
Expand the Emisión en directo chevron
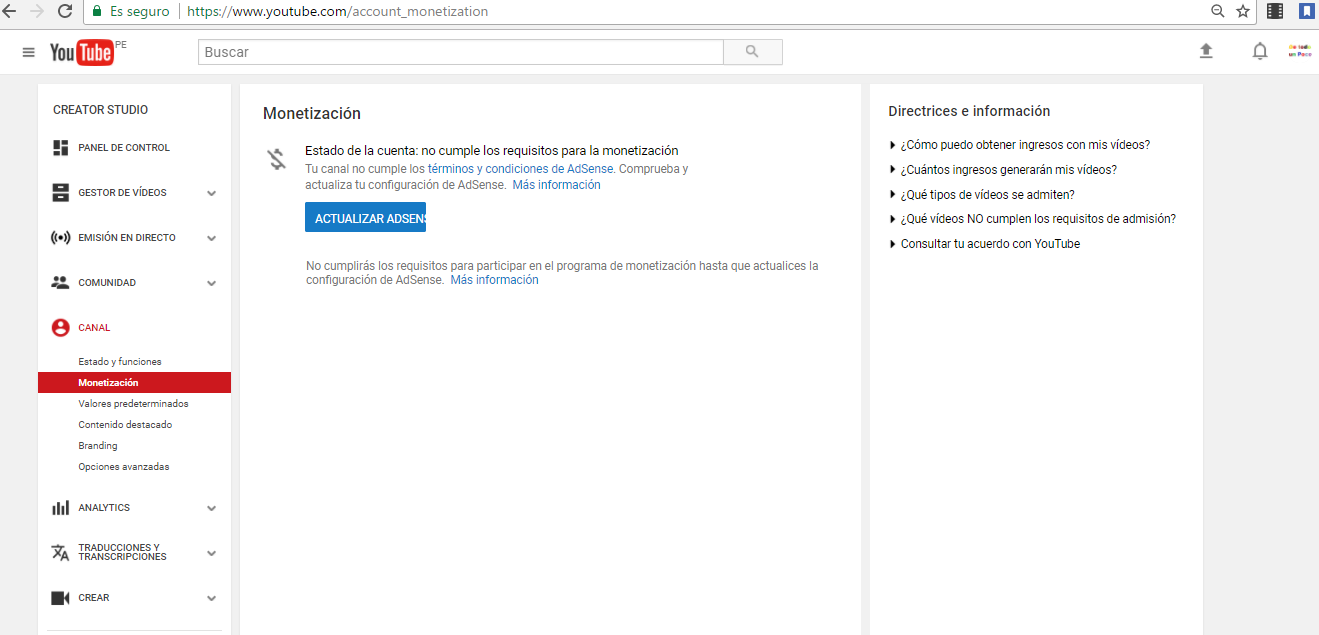(211, 238)
